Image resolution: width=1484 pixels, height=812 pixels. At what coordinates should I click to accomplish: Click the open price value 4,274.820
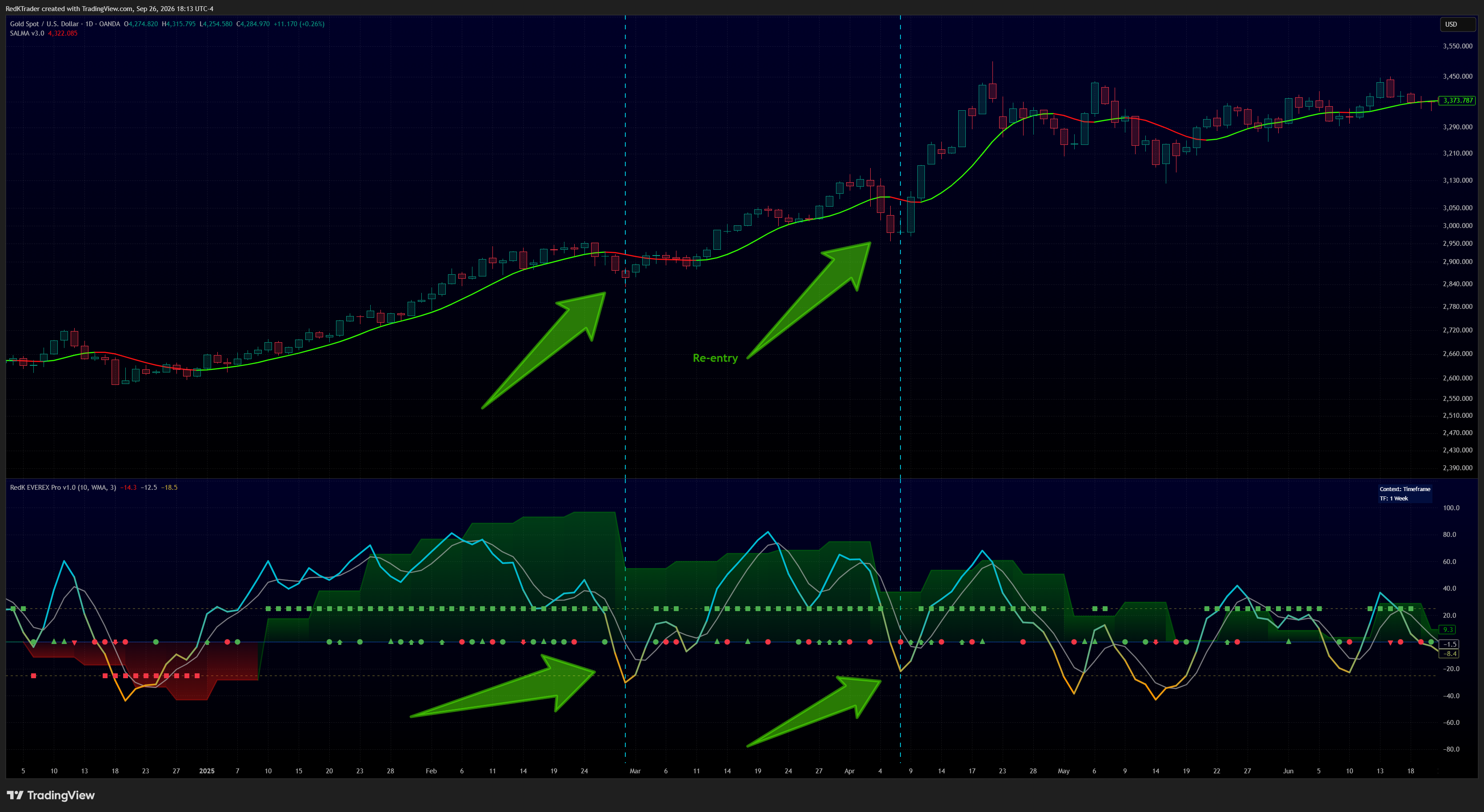pos(143,24)
